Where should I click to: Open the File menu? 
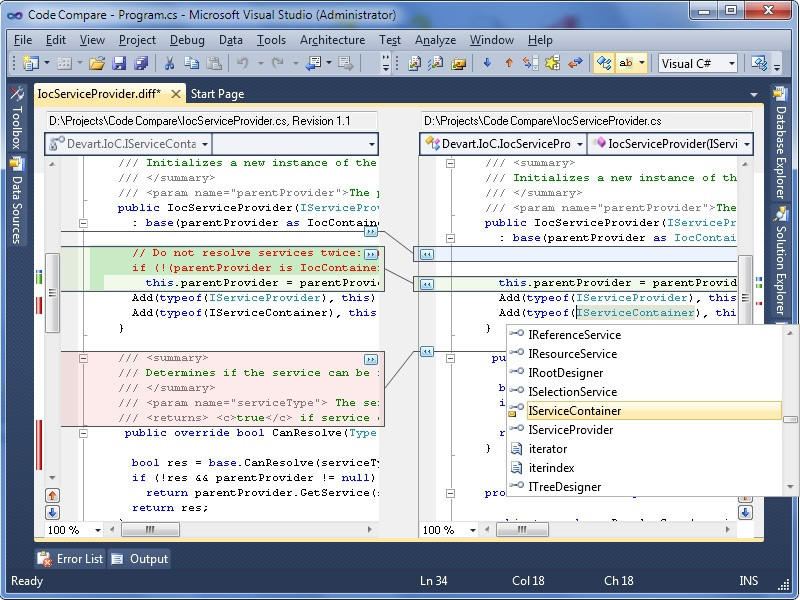point(23,40)
